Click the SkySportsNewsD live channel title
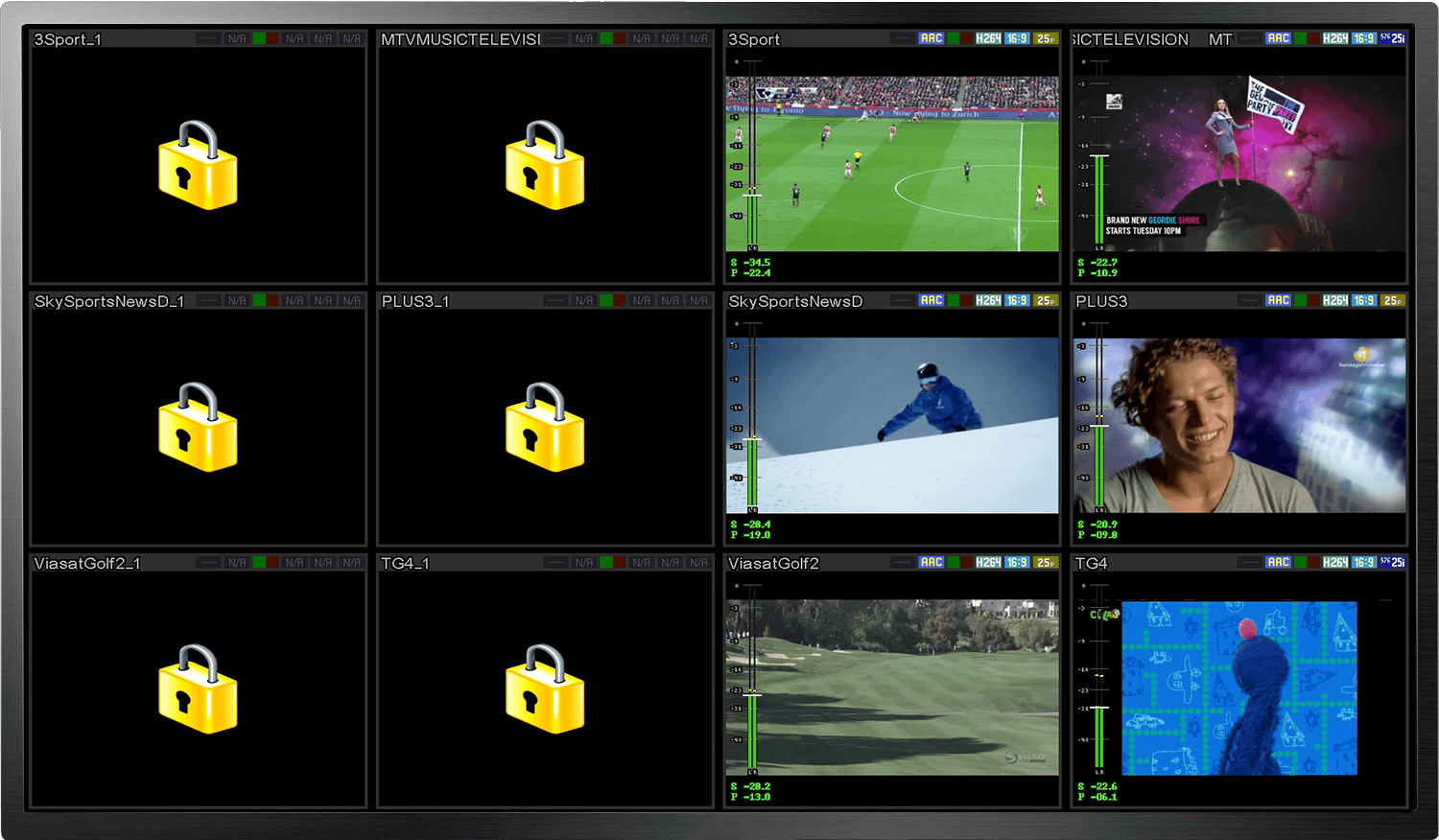This screenshot has height=840, width=1439. tap(795, 301)
